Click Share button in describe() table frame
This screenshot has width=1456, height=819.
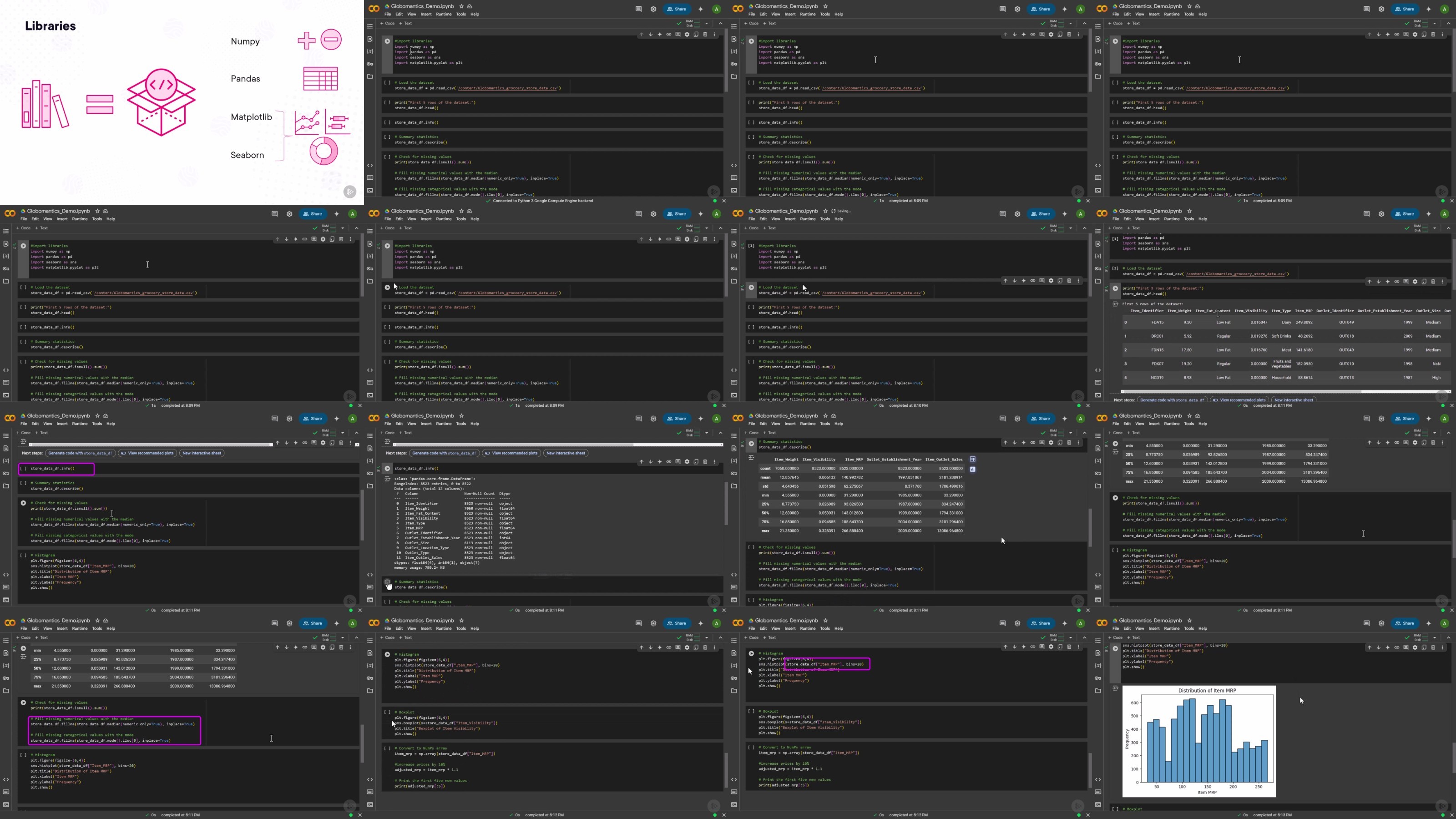(x=1041, y=419)
